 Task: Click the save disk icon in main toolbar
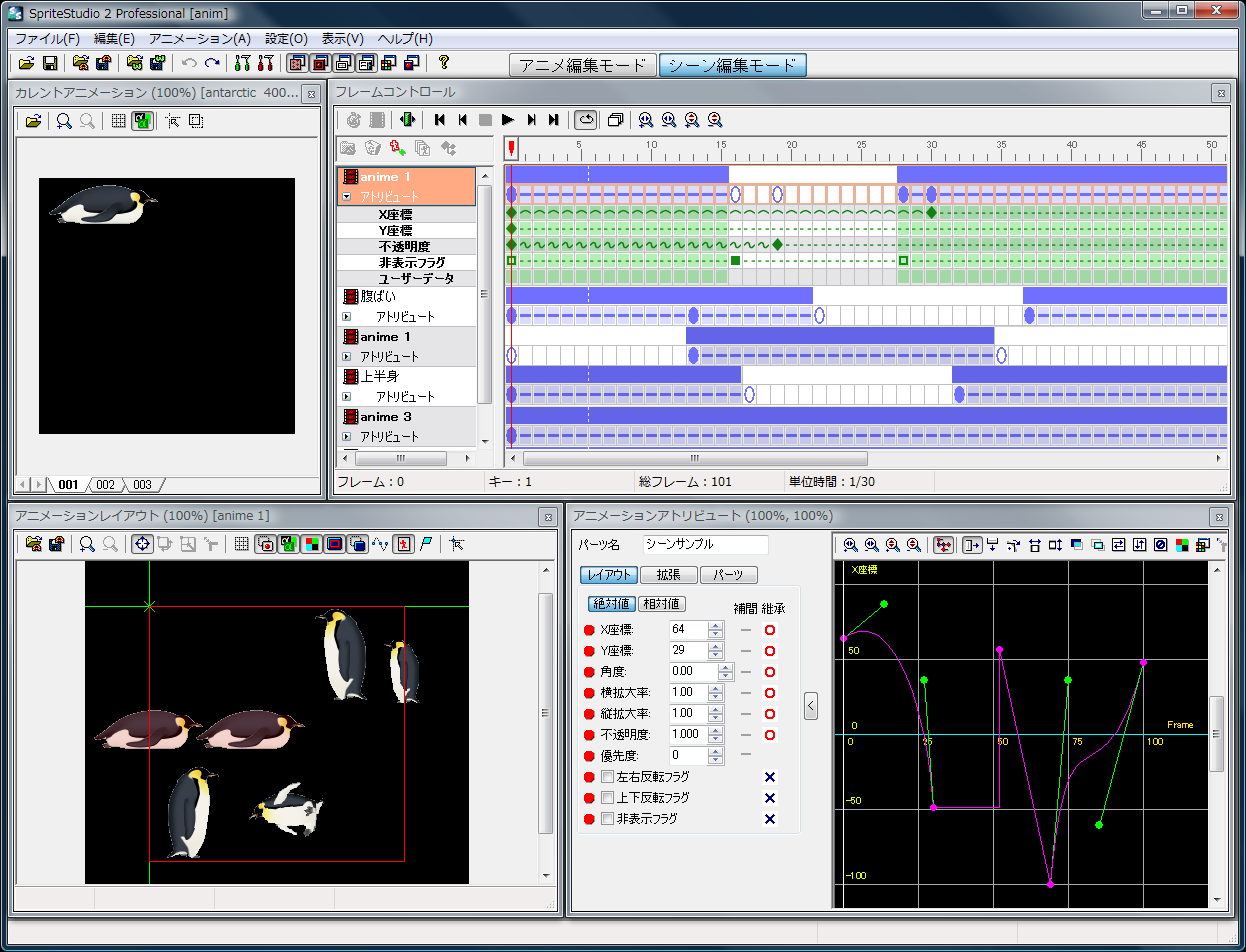[50, 63]
